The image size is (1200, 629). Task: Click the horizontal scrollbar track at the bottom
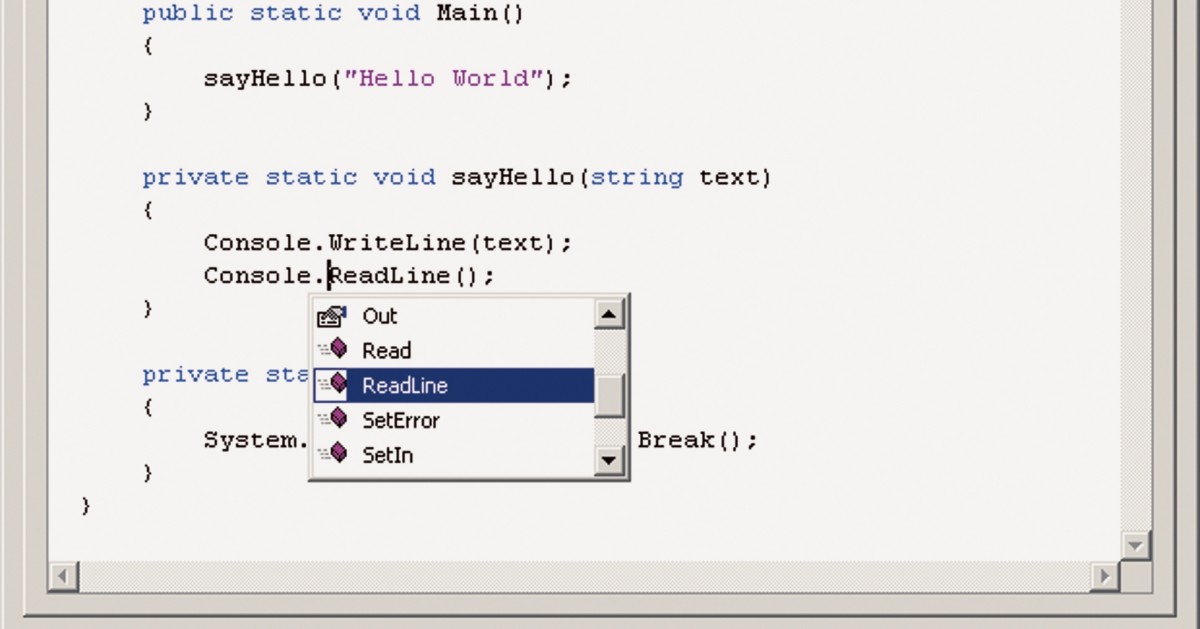[x=580, y=576]
